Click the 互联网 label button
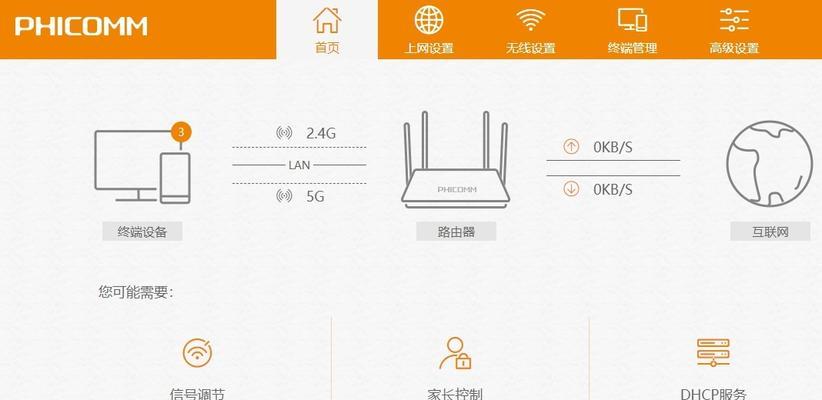 click(770, 231)
